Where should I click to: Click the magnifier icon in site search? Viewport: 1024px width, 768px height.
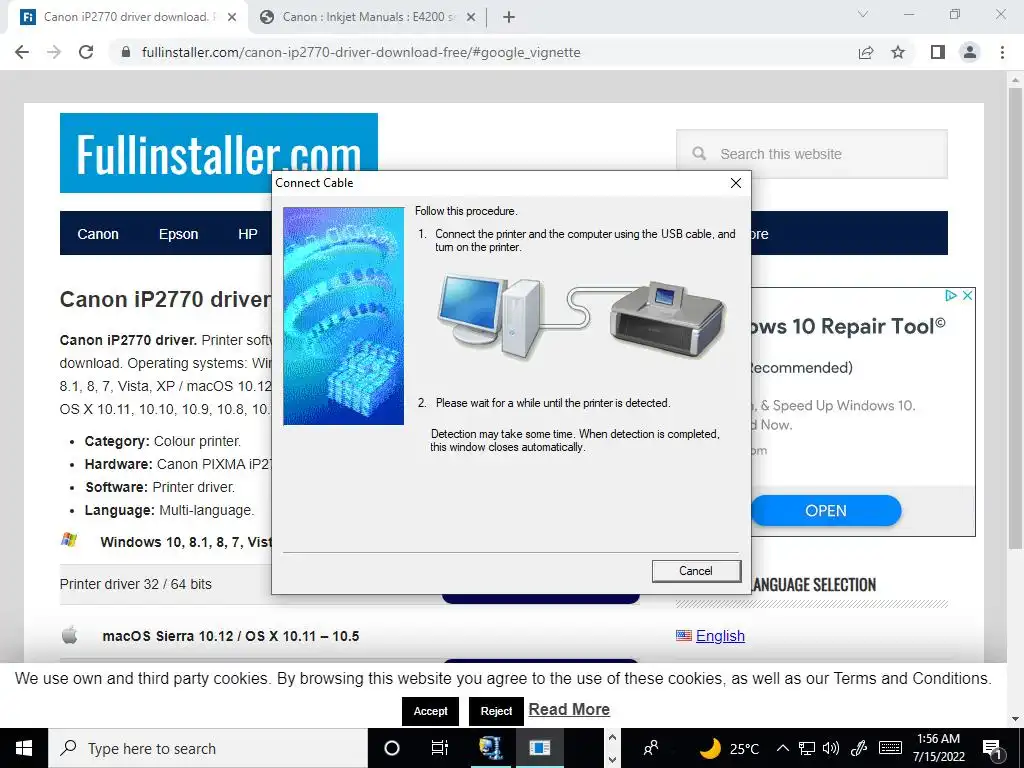[x=699, y=153]
